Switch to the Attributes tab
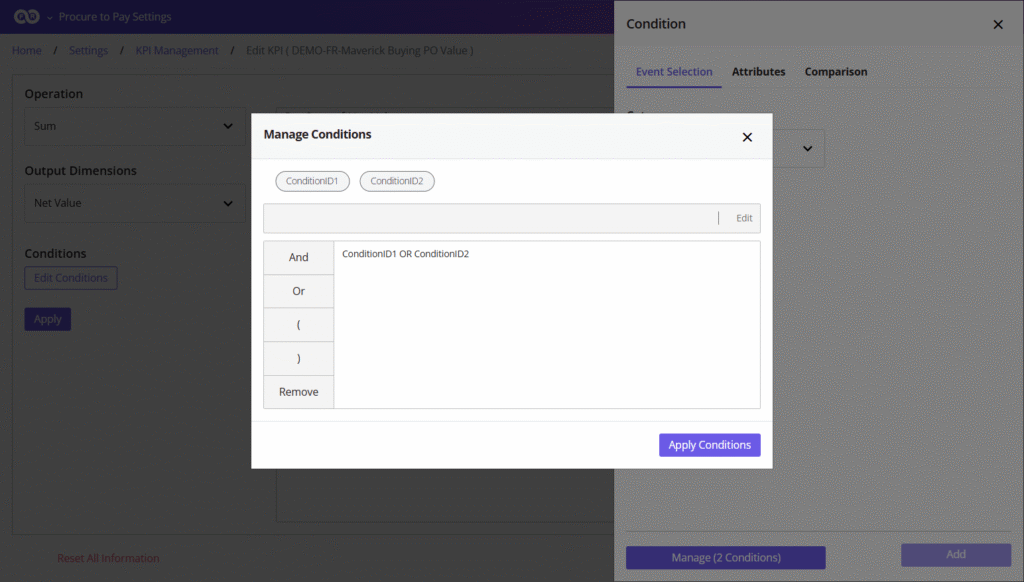This screenshot has width=1024, height=582. tap(758, 72)
